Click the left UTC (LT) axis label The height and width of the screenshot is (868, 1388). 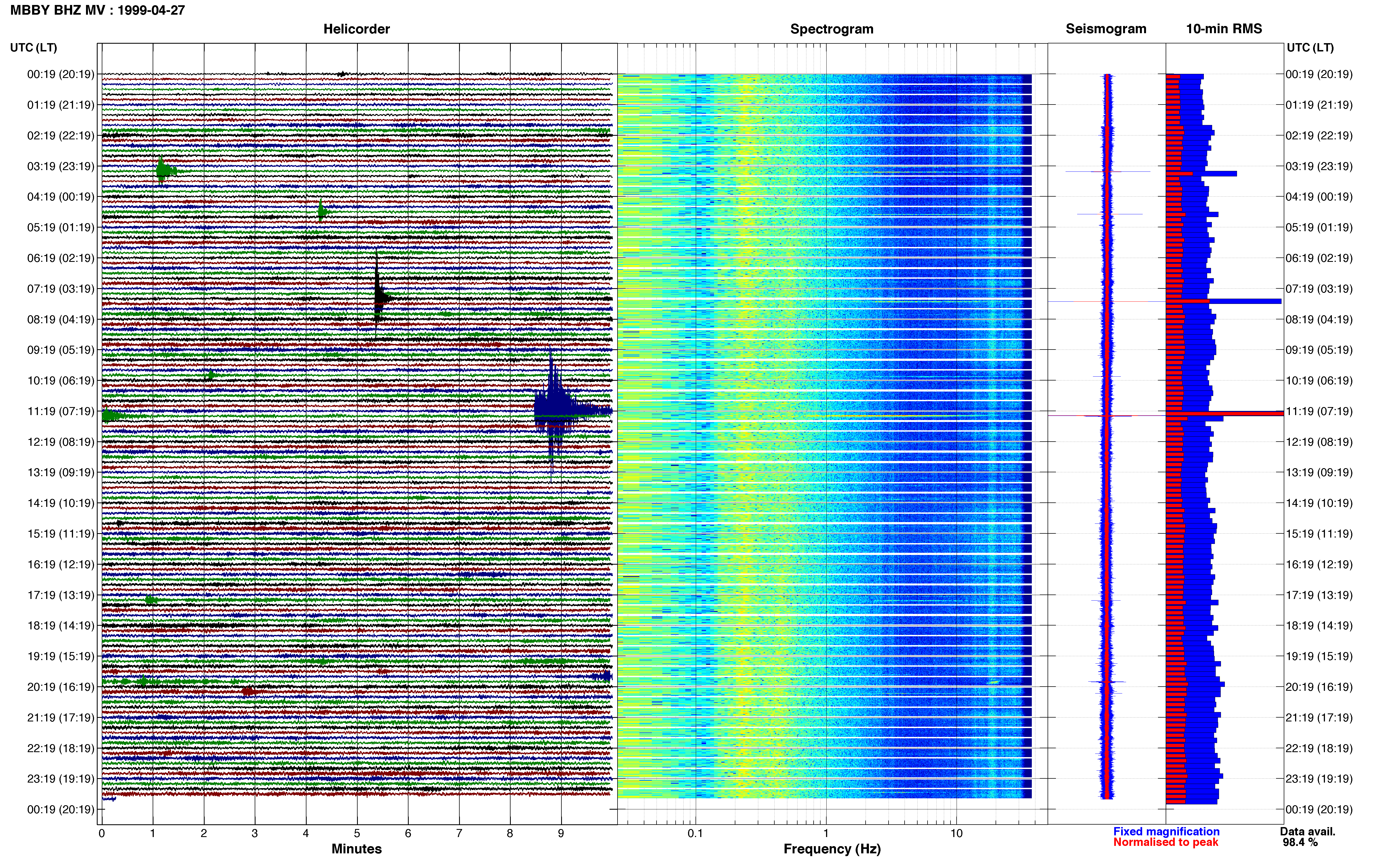tap(33, 48)
